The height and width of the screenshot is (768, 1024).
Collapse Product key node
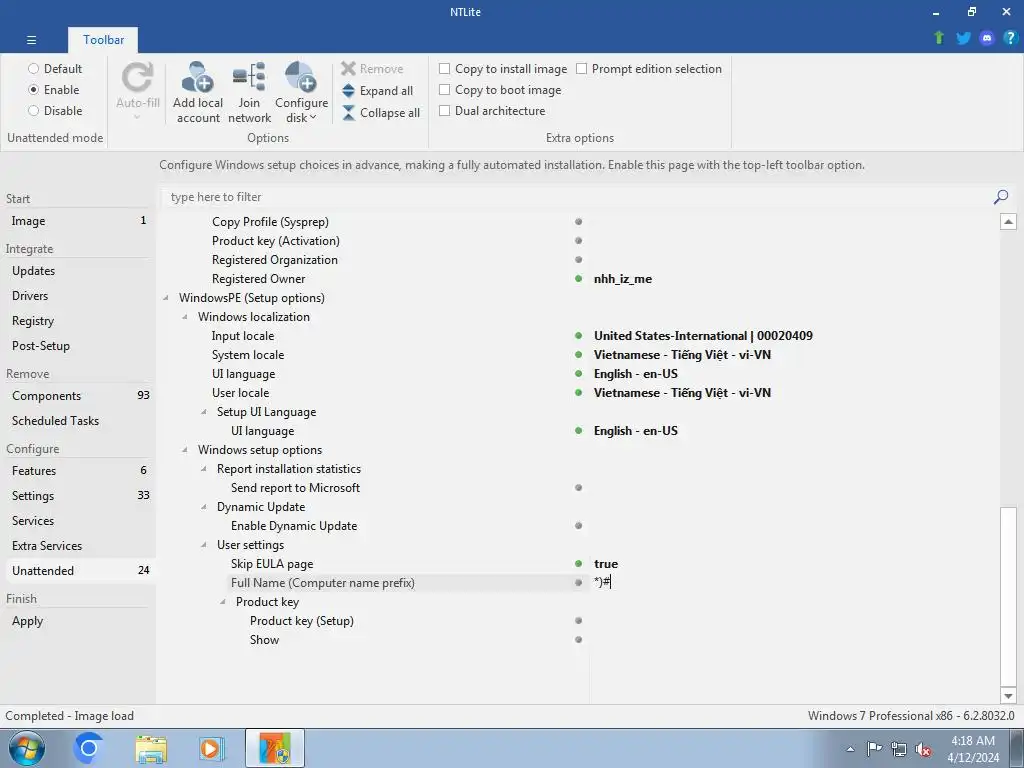click(x=223, y=602)
